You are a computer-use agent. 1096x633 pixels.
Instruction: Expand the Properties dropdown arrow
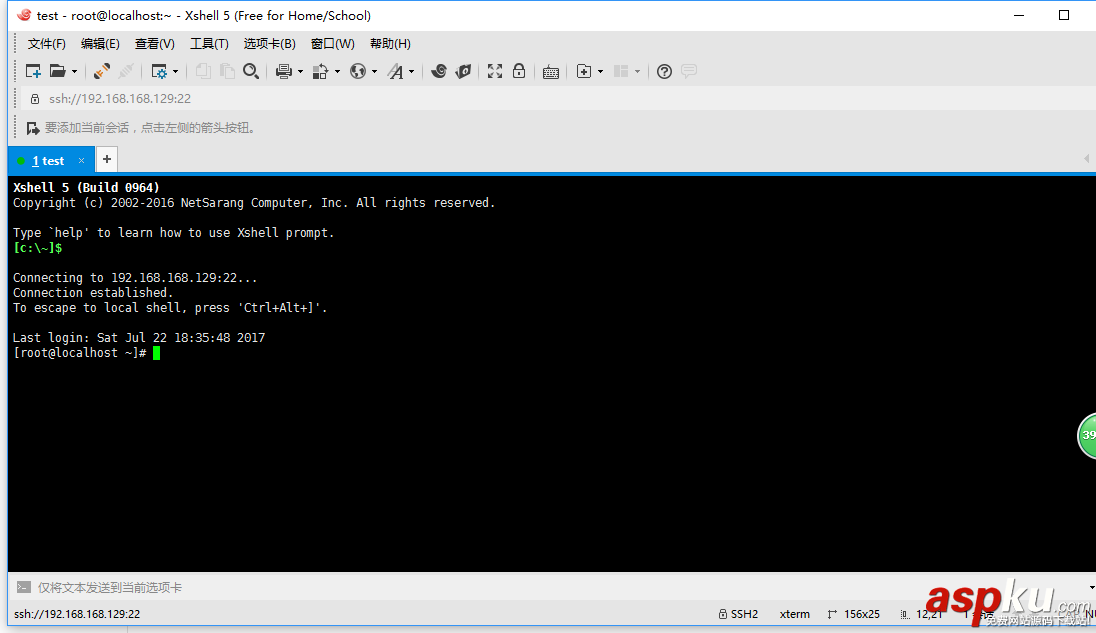pos(175,71)
